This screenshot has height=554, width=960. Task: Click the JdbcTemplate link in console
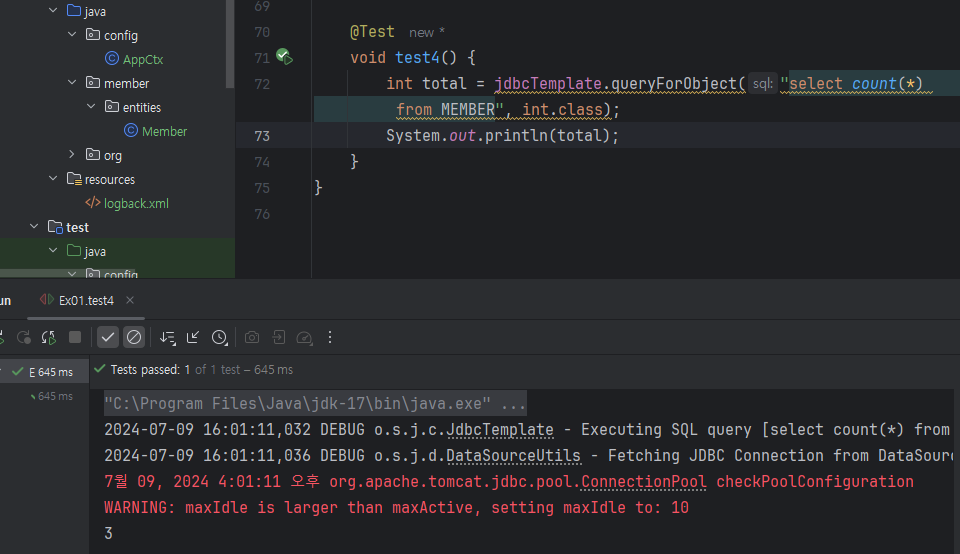click(x=500, y=430)
